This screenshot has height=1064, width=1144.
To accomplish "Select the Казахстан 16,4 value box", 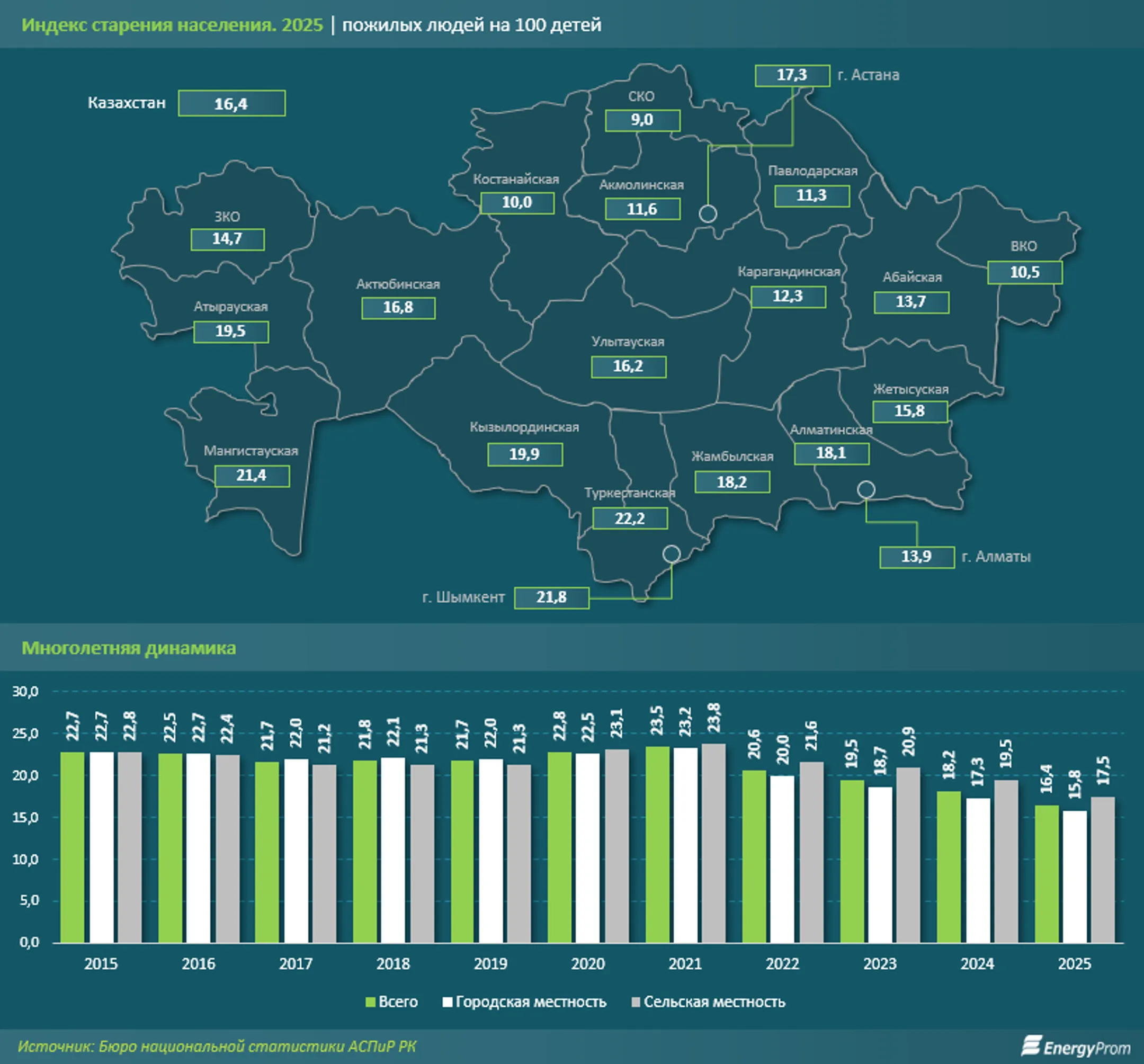I will click(231, 104).
